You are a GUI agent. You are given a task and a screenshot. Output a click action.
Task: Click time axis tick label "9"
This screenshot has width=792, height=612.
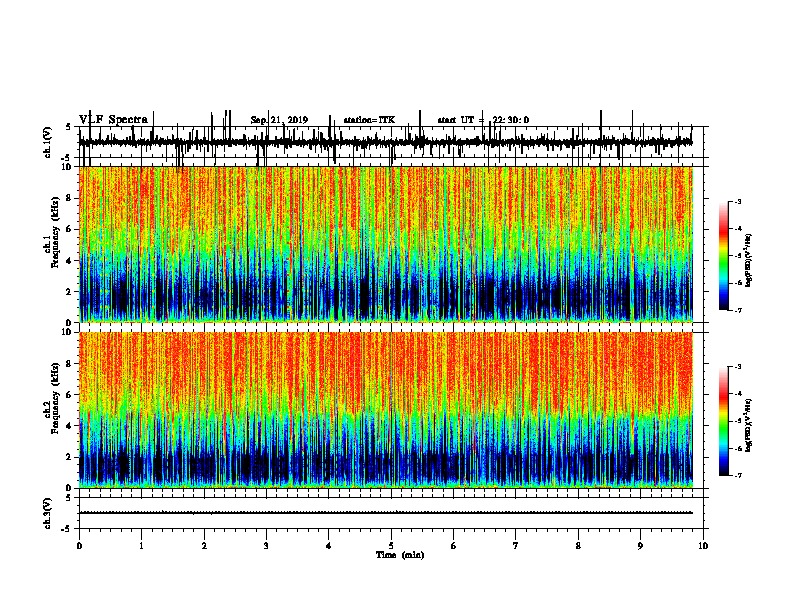pos(640,546)
